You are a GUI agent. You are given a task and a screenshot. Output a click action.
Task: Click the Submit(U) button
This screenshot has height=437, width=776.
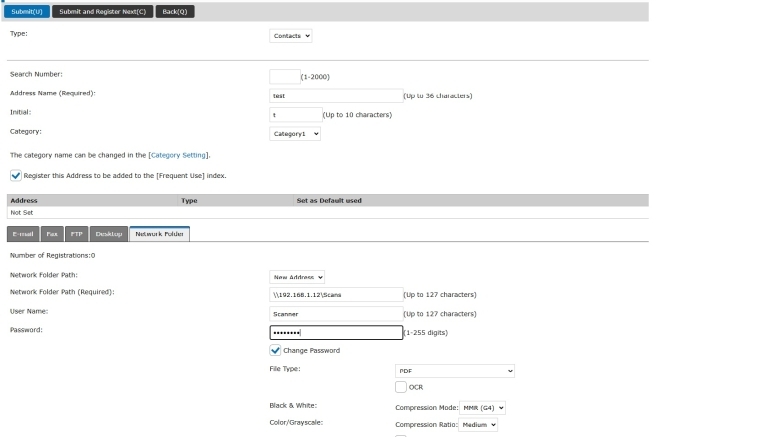tap(27, 10)
